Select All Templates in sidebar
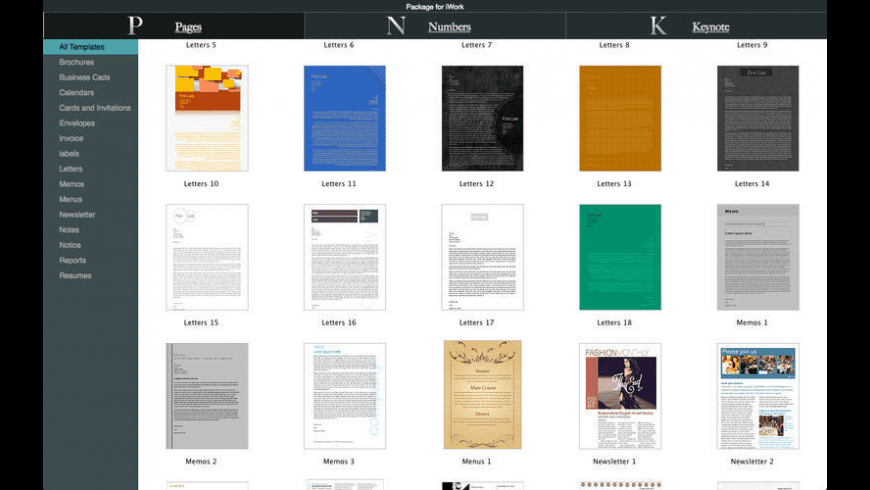This screenshot has height=490, width=870. click(x=90, y=47)
